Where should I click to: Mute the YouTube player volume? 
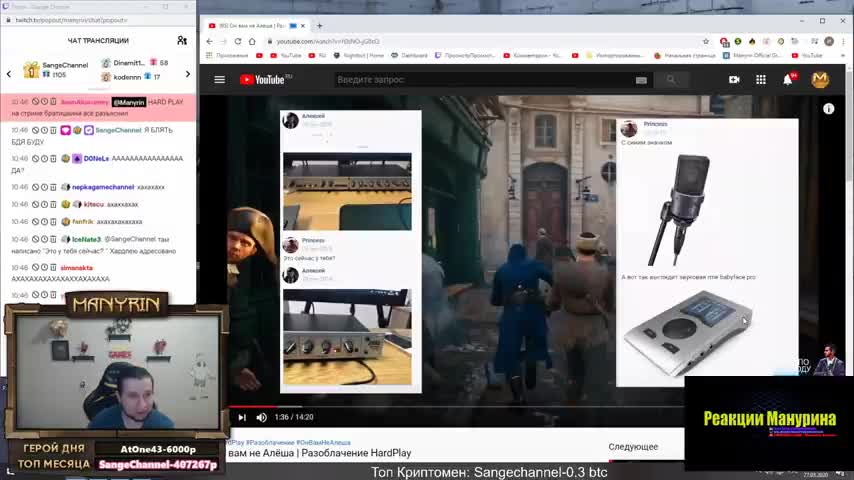[262, 417]
